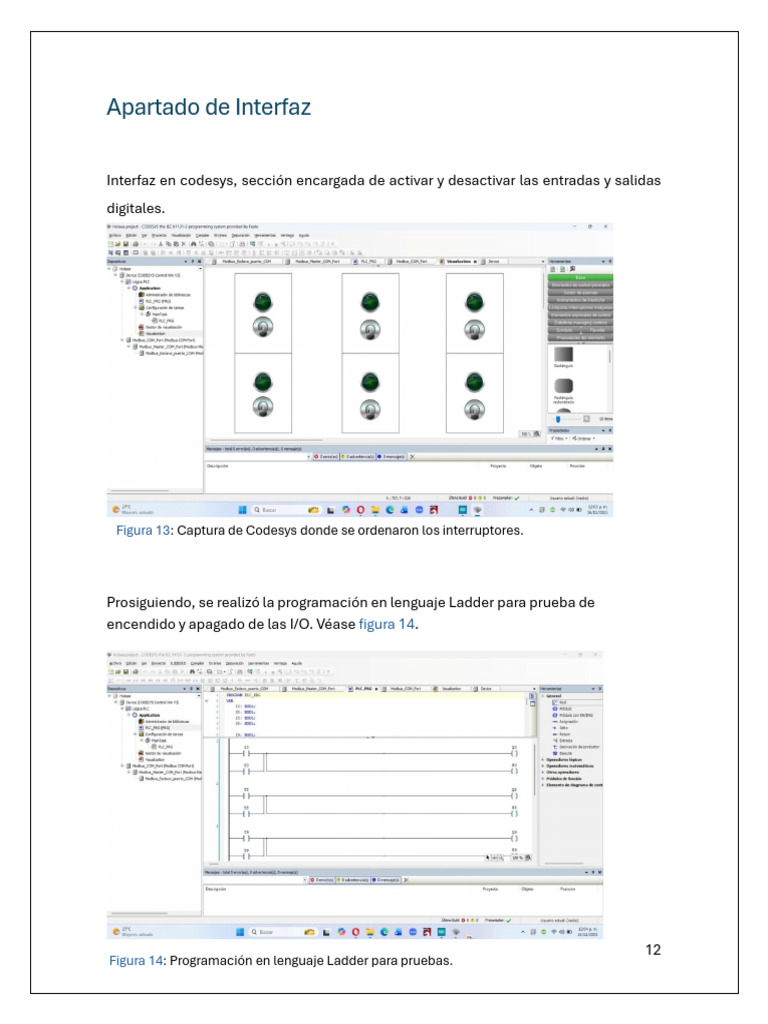This screenshot has height=1024, width=768.
Task: Click Opera icon in Figura 14 taskbar
Action: (355, 932)
